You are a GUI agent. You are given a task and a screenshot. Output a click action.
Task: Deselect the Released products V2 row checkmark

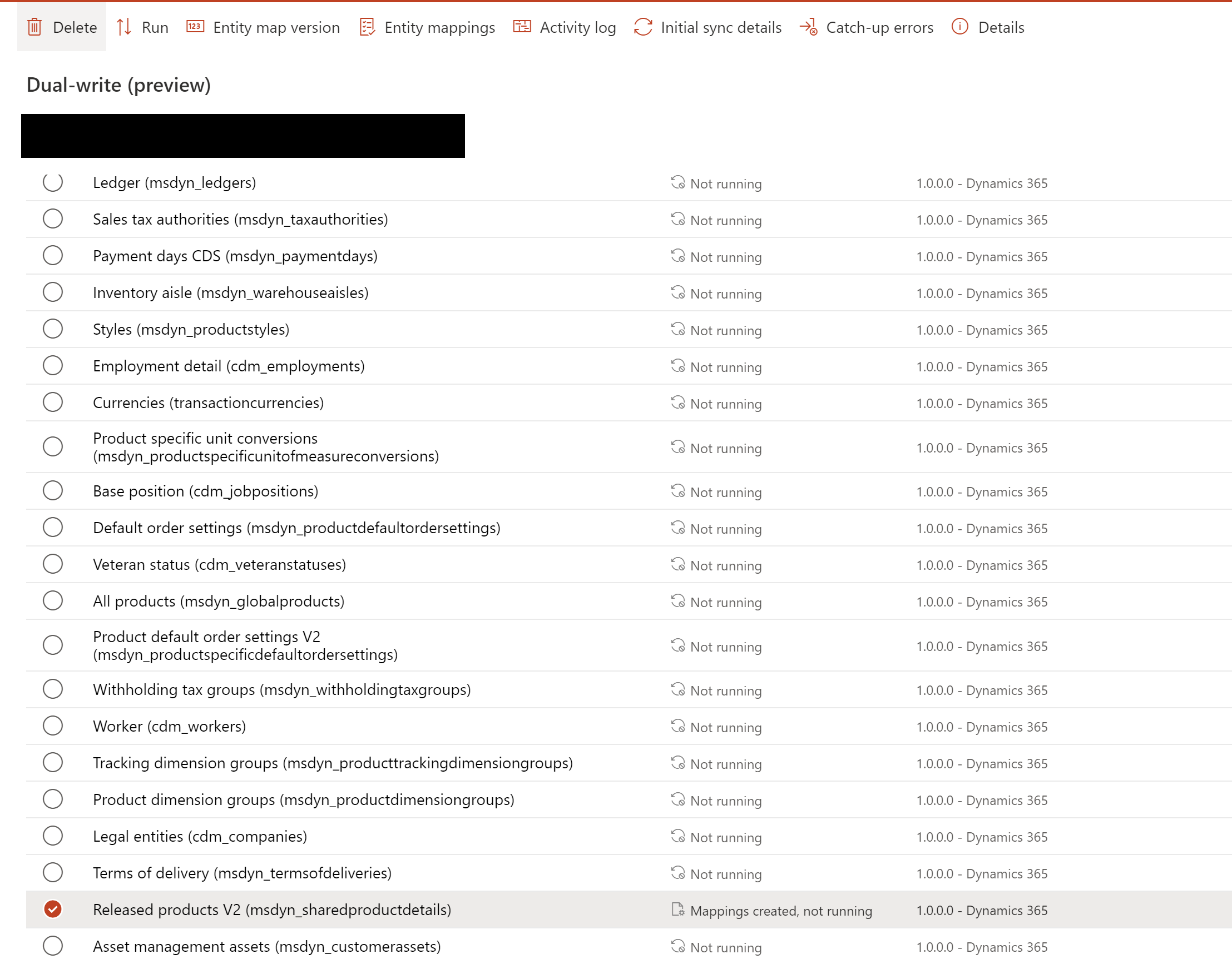(53, 910)
